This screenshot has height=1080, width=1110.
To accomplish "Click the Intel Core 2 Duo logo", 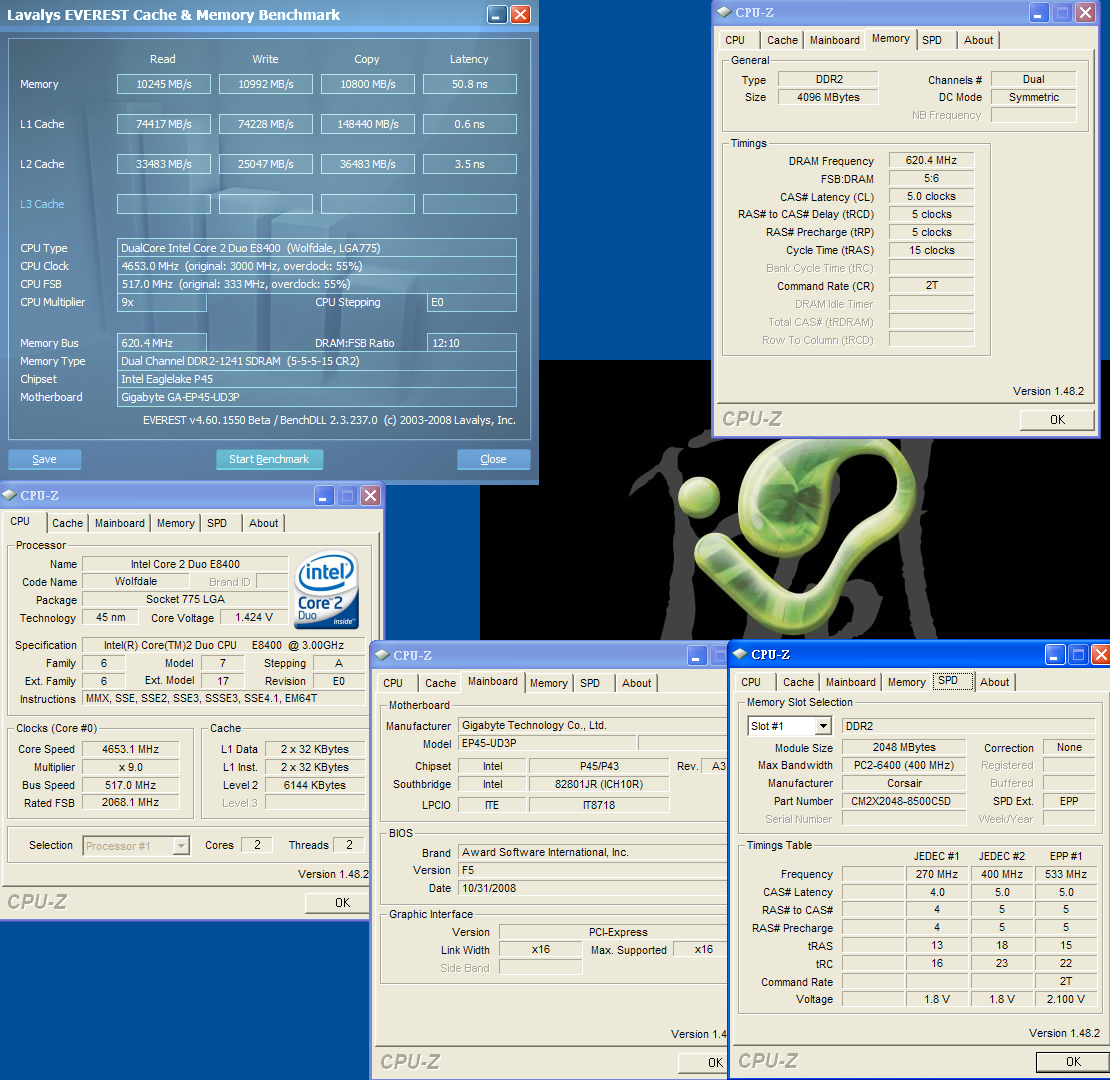I will [x=326, y=591].
